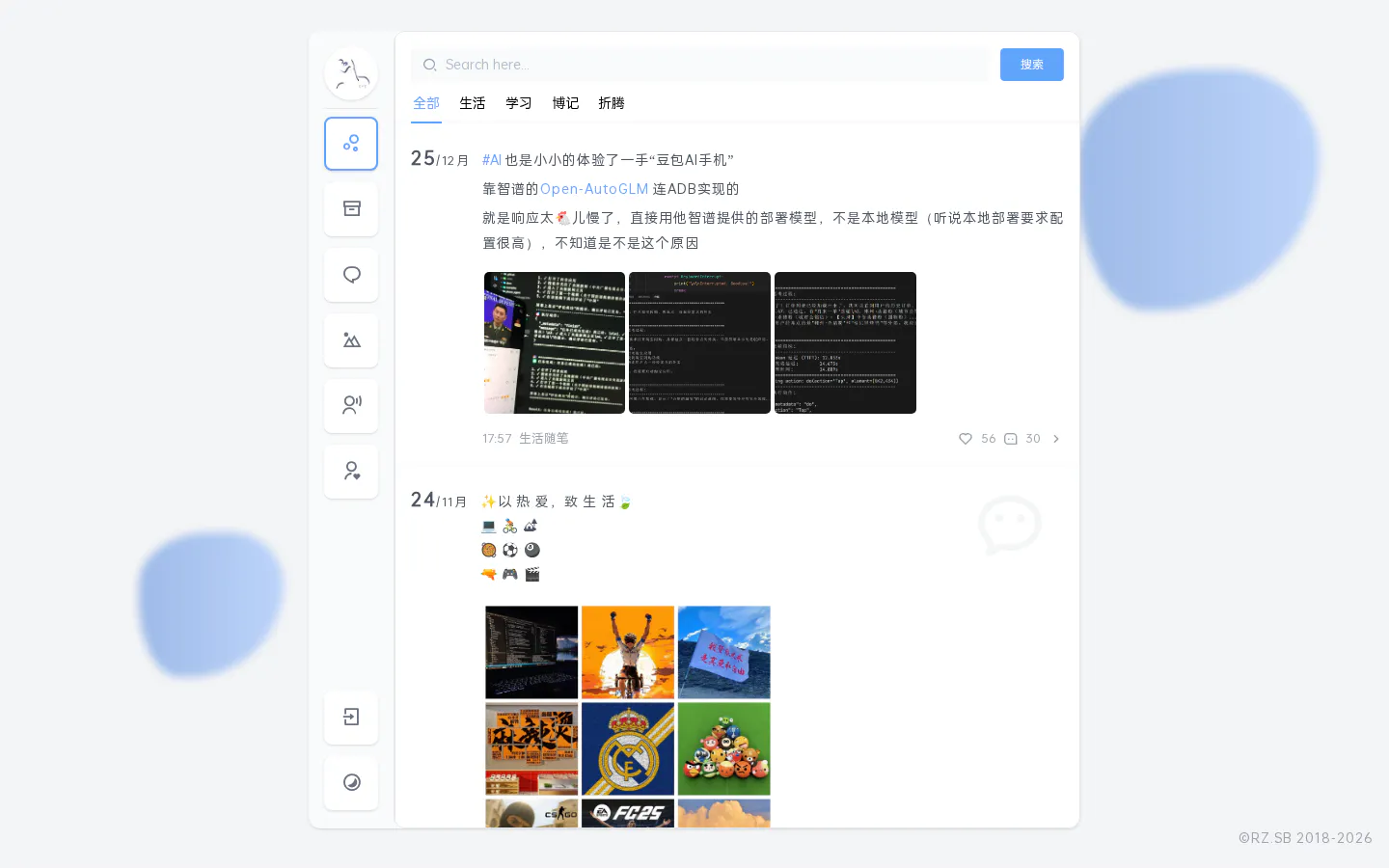
Task: Toggle the dark mode theme icon
Action: pos(351,782)
